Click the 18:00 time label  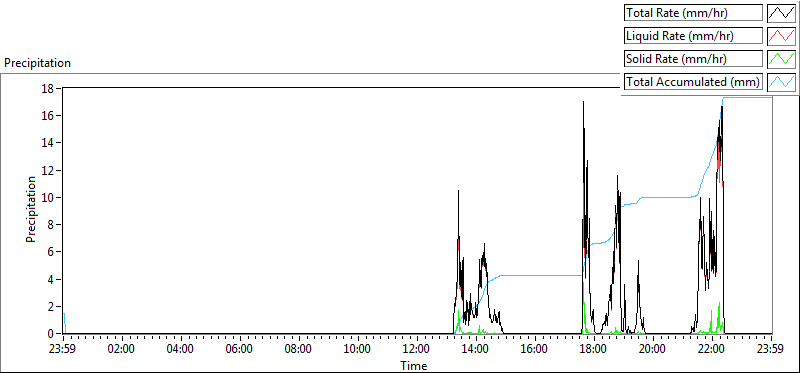point(594,350)
